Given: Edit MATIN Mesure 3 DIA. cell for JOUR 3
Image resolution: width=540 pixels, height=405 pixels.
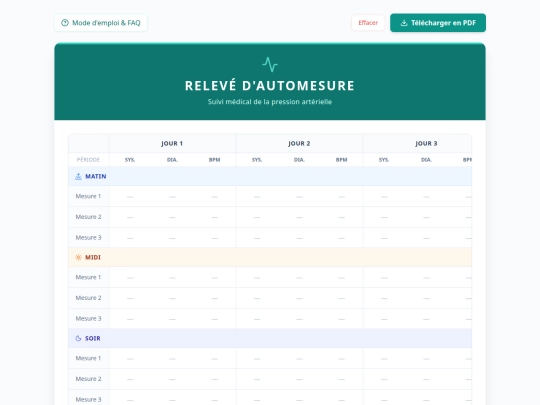Looking at the screenshot, I should click(x=426, y=238).
